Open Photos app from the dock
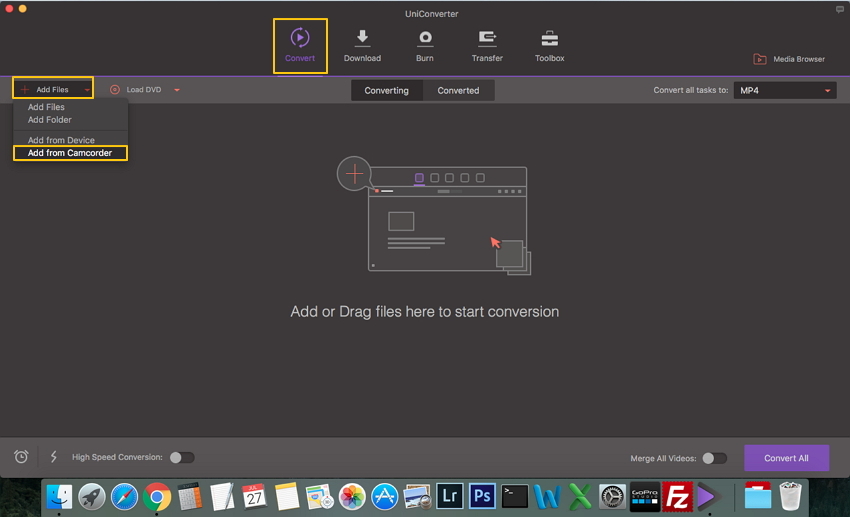Screen dimensions: 850x517 (x=352, y=496)
